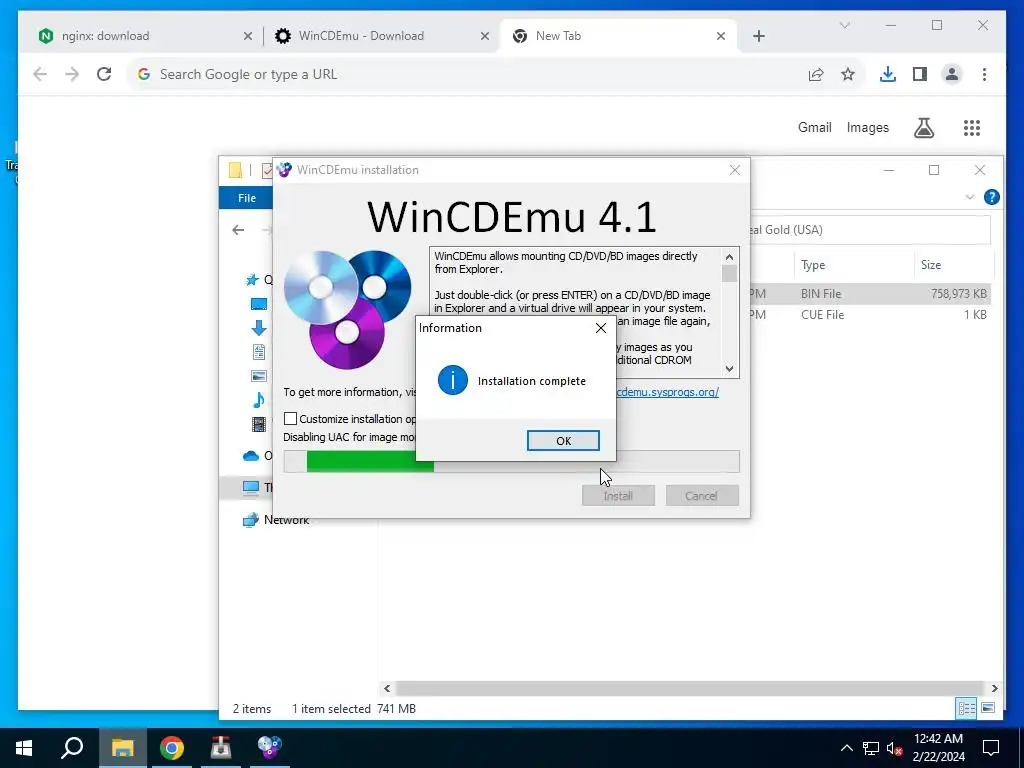Open Chrome profile menu
Image resolution: width=1024 pixels, height=768 pixels.
point(952,74)
